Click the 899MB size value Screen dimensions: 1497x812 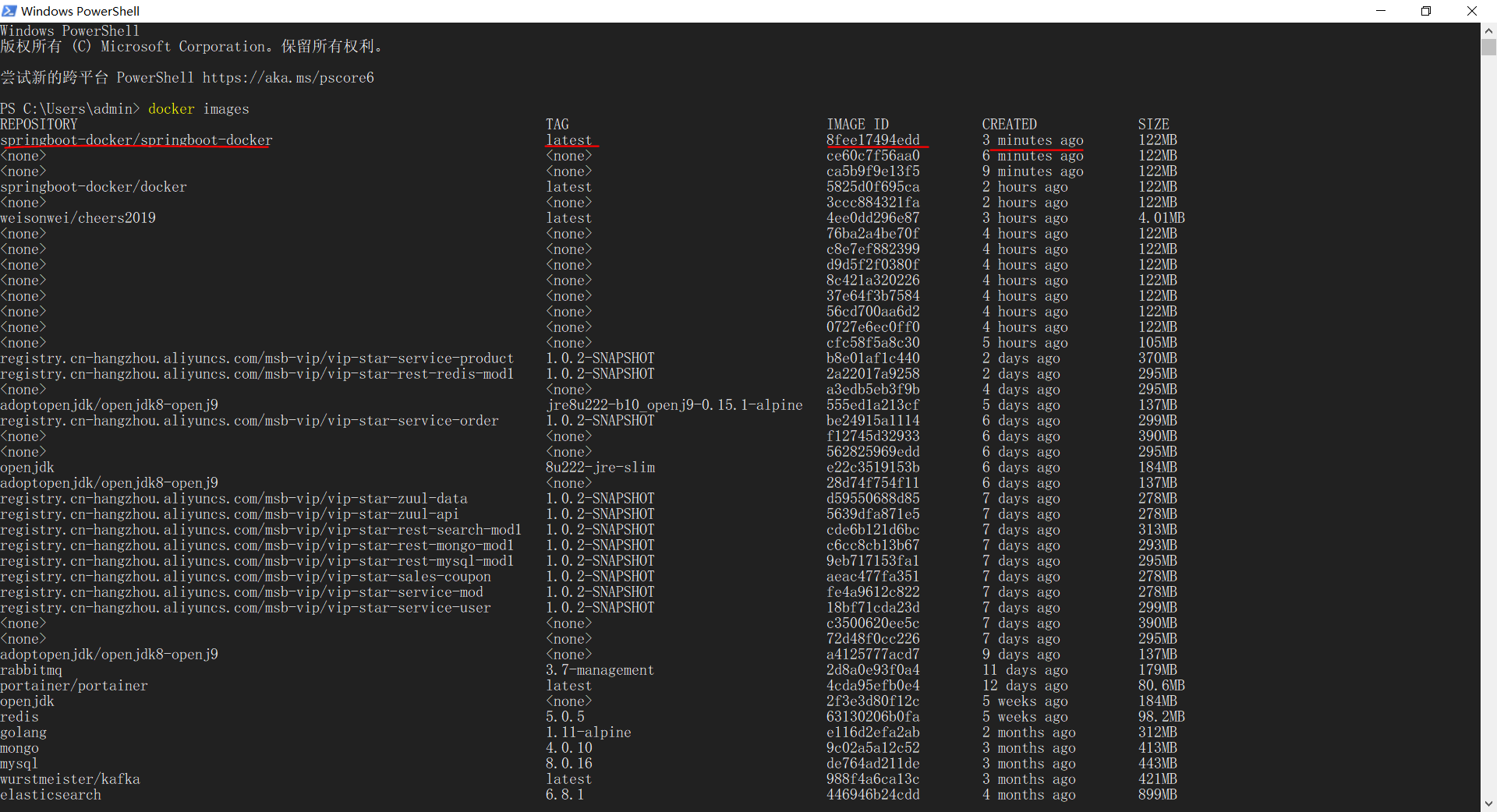[1158, 795]
